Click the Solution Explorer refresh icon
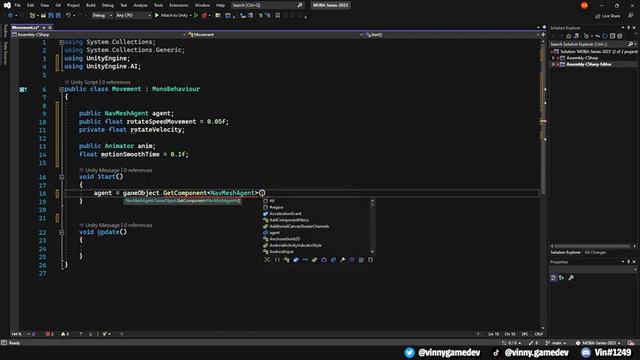Screen dimensions: 640x360 (x=605, y=36)
